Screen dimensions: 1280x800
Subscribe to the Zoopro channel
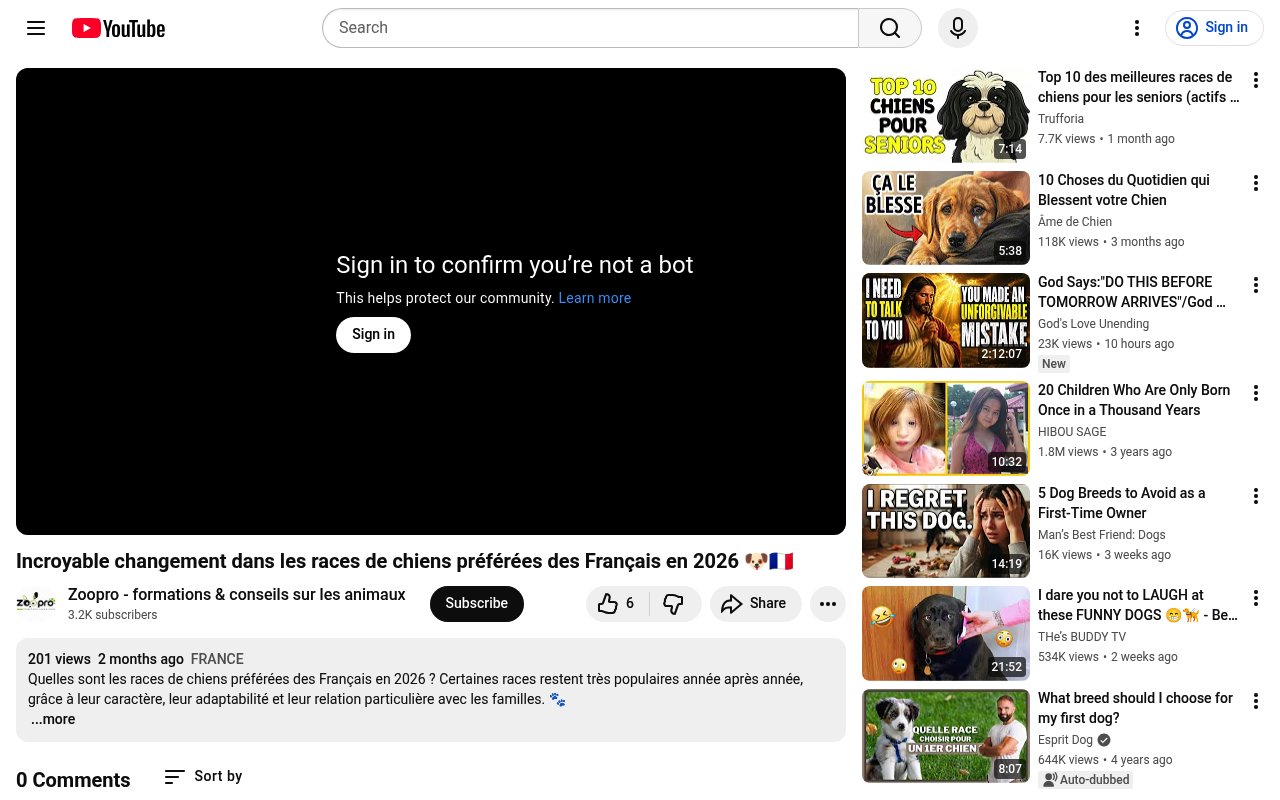[x=477, y=603]
